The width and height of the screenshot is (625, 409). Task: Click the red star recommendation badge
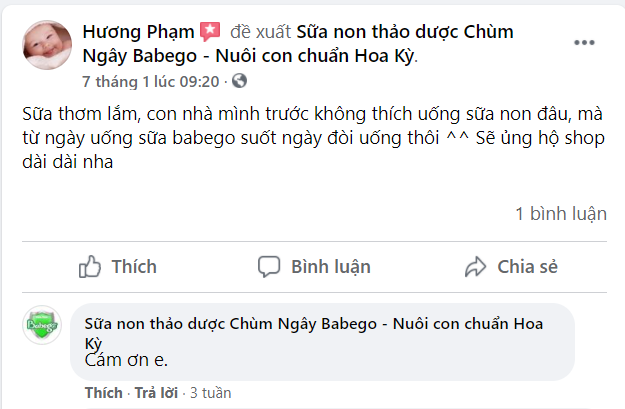coord(210,32)
